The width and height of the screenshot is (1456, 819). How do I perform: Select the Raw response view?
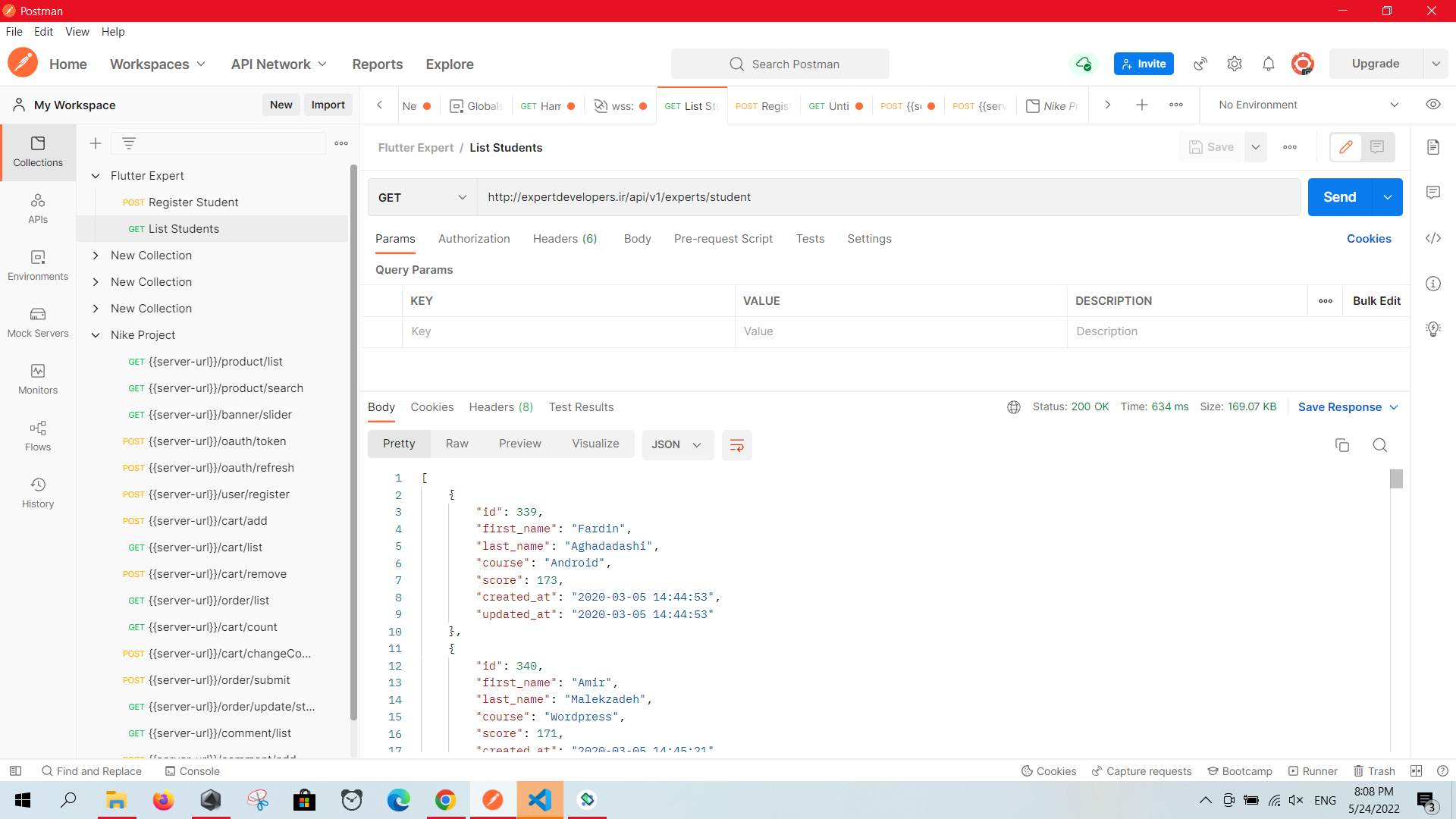tap(457, 444)
